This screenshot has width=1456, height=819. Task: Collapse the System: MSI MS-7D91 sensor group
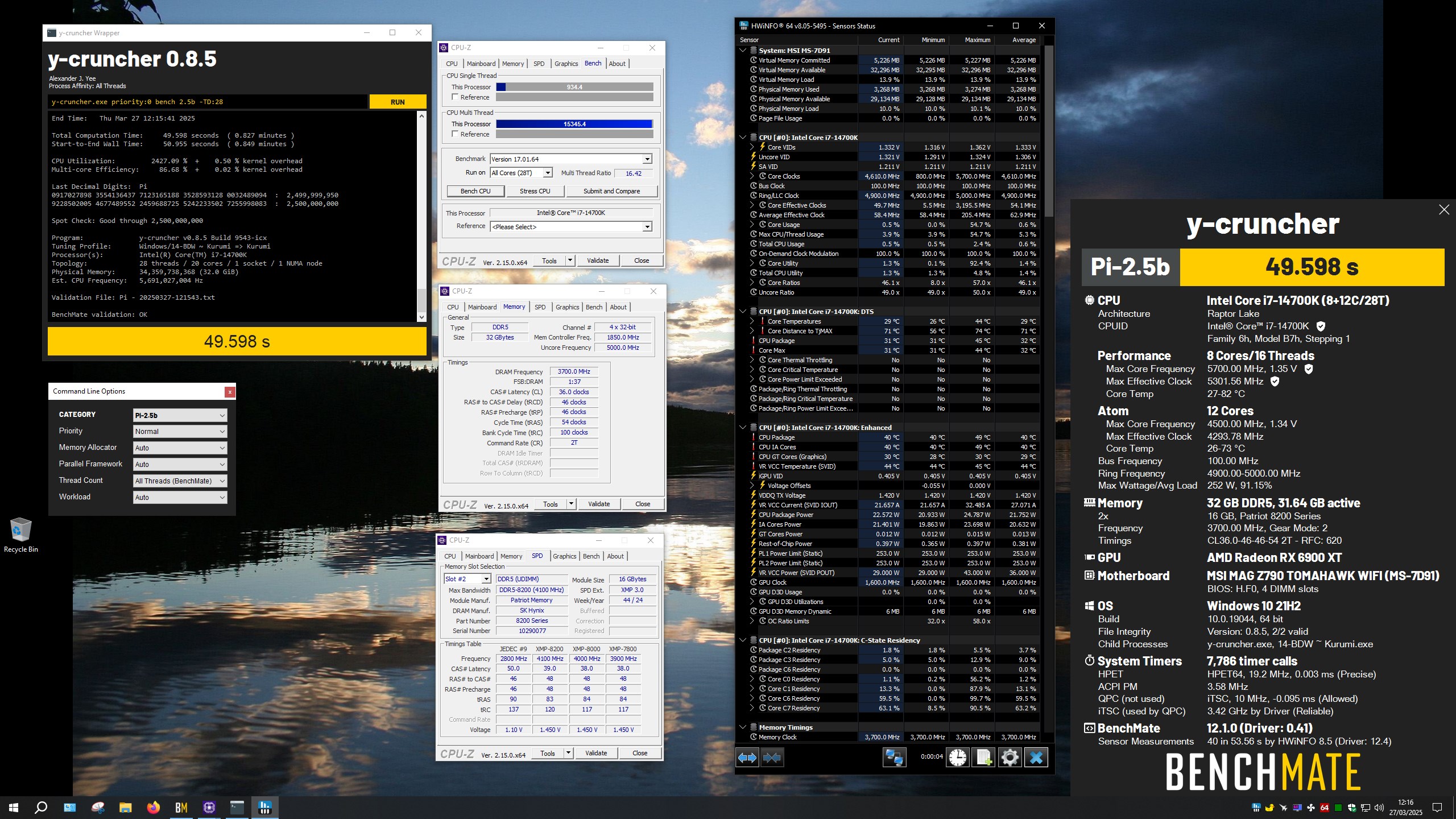(743, 50)
